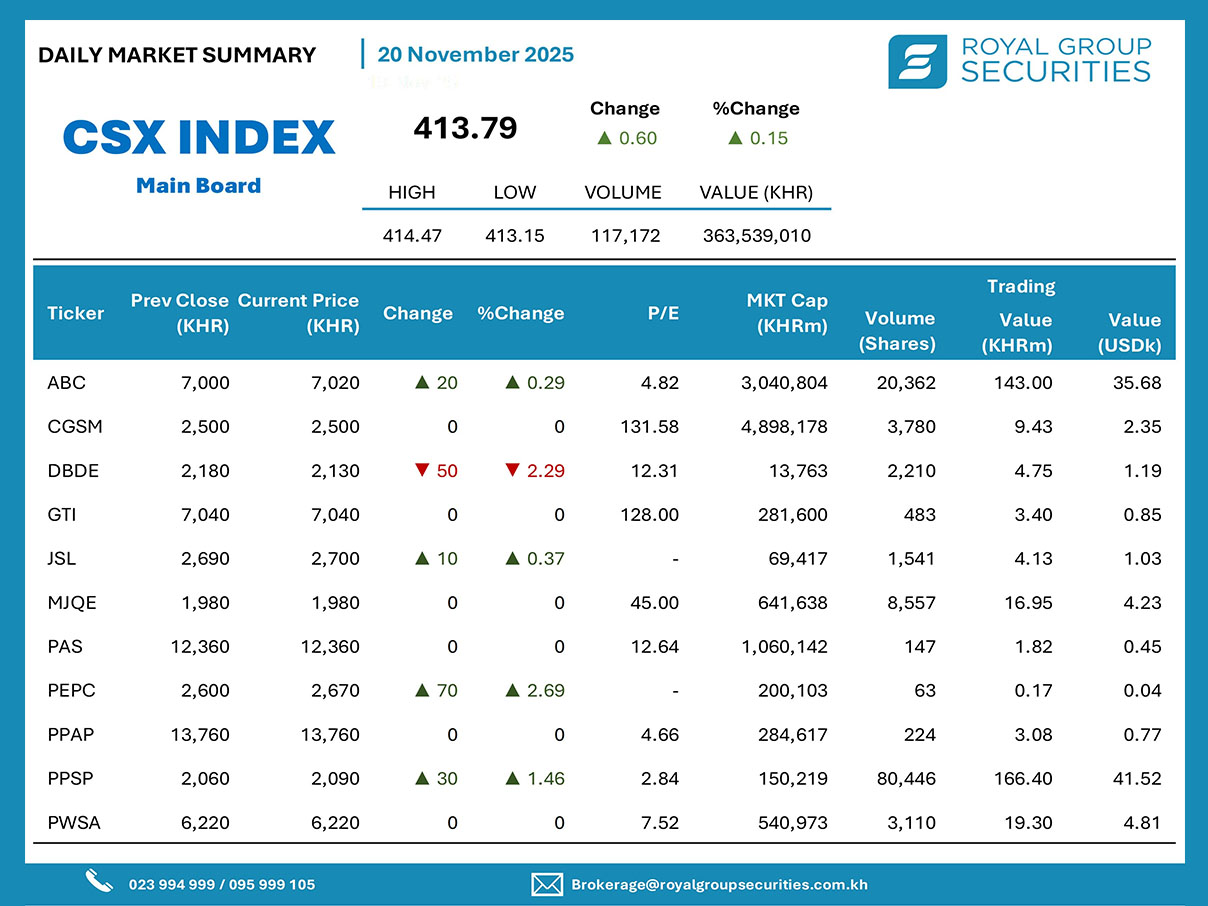The width and height of the screenshot is (1208, 906).
Task: Click the date 20 November 2025
Action: [x=475, y=55]
